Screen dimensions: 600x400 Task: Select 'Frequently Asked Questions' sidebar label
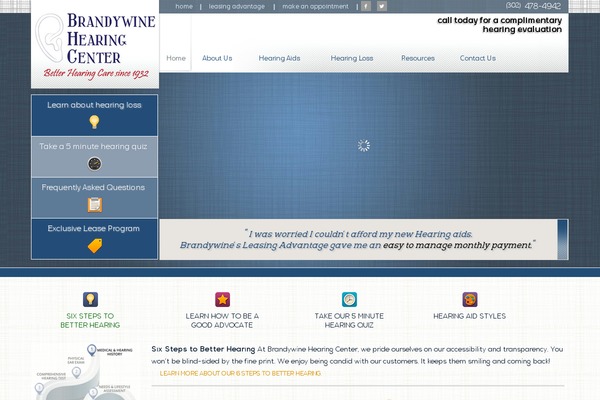pos(93,187)
